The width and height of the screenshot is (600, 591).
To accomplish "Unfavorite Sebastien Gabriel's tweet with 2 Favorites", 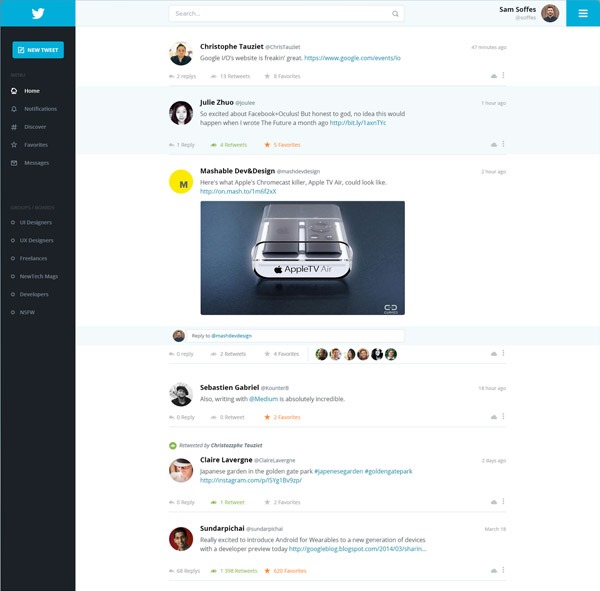I will pyautogui.click(x=282, y=417).
